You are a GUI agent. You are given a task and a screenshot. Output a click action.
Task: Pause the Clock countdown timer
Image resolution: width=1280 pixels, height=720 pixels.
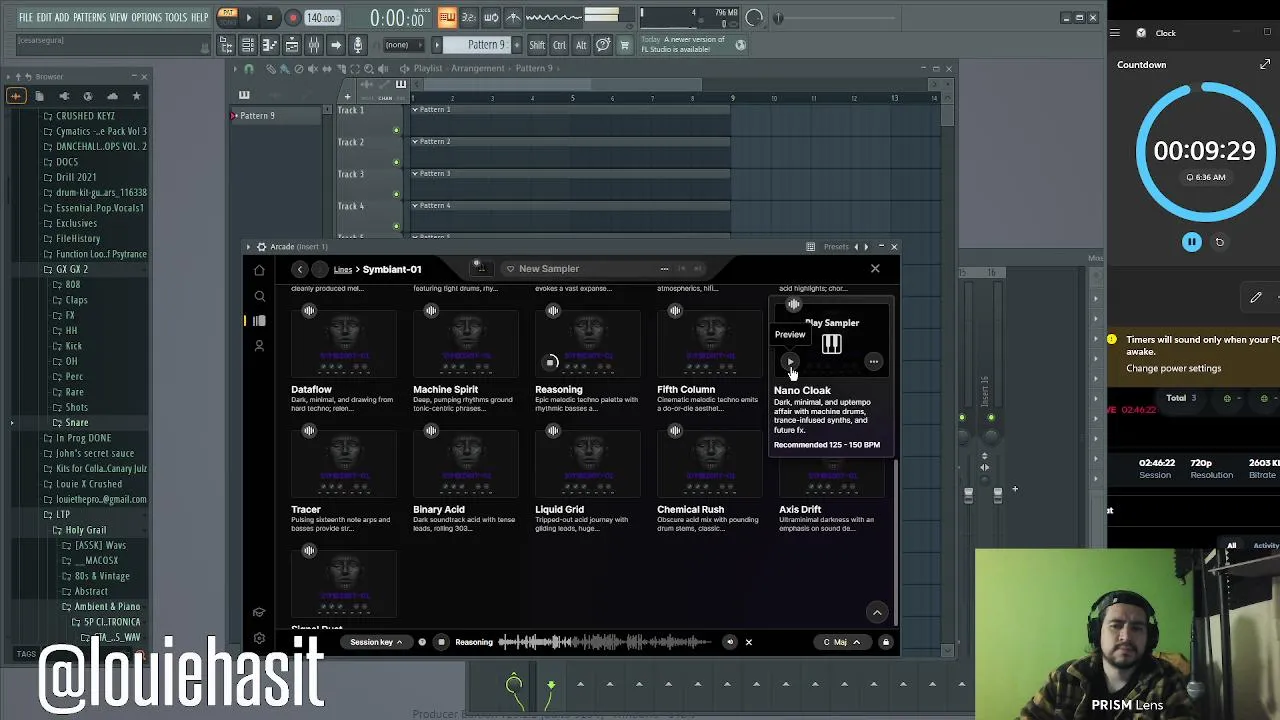pos(1191,242)
